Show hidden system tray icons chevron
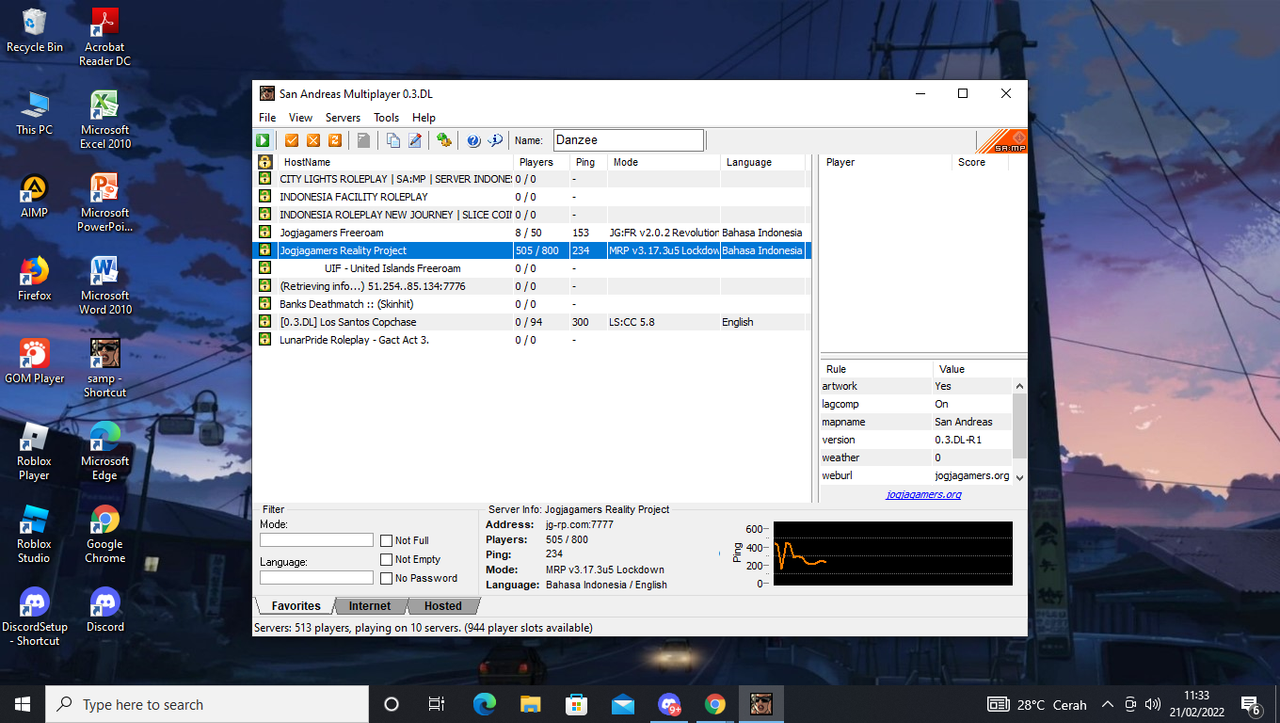 1107,704
